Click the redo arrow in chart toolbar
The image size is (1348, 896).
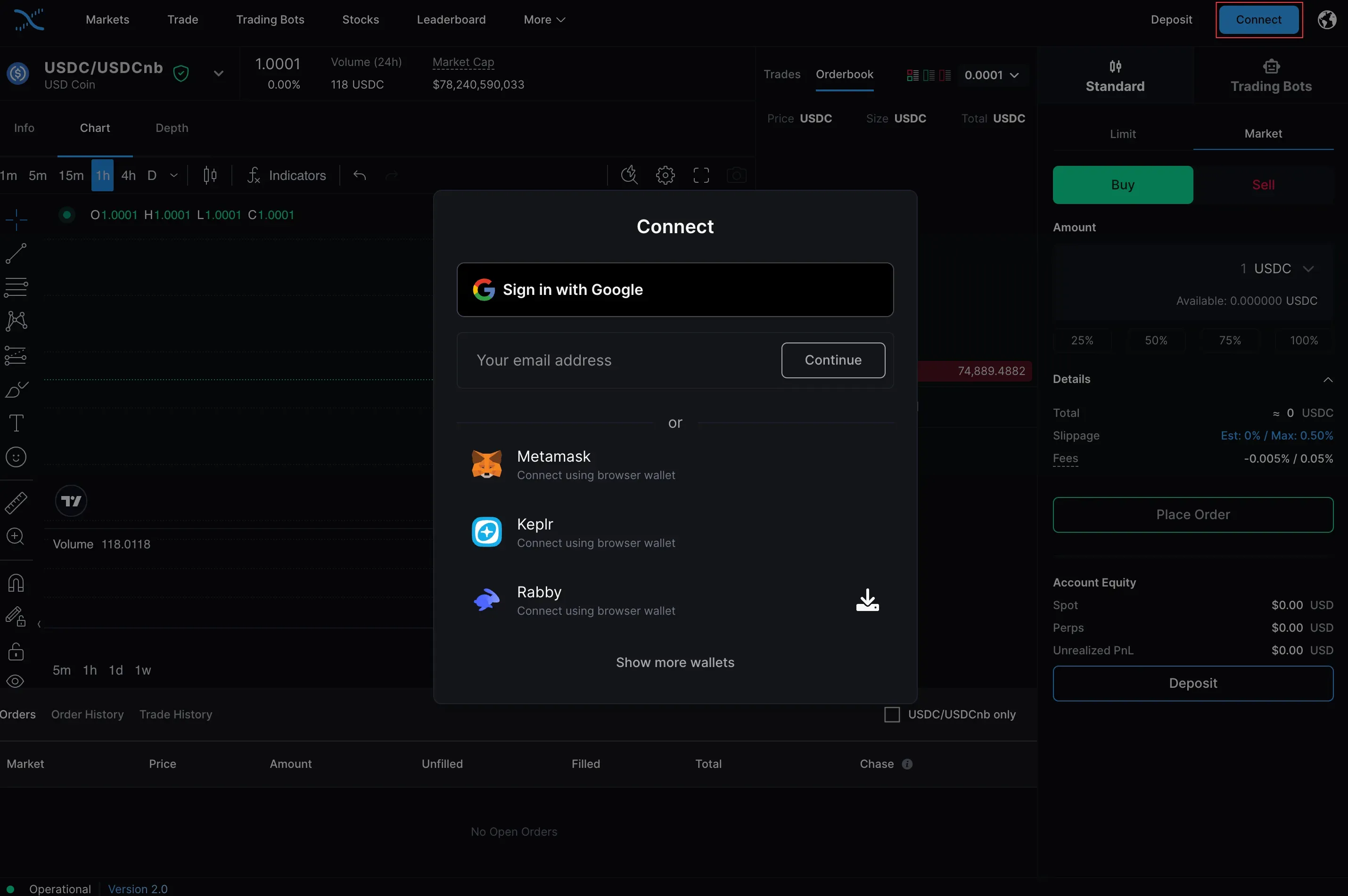(392, 175)
